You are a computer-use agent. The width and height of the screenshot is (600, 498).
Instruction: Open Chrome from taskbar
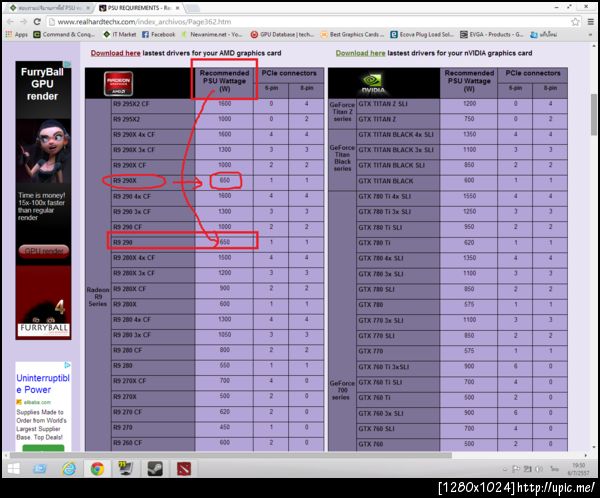[x=97, y=469]
